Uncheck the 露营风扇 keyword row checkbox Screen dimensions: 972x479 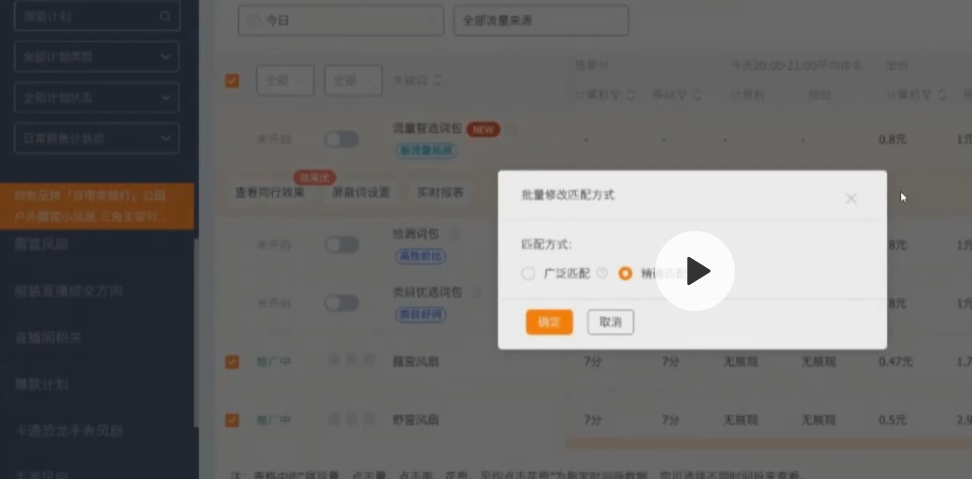[x=232, y=361]
